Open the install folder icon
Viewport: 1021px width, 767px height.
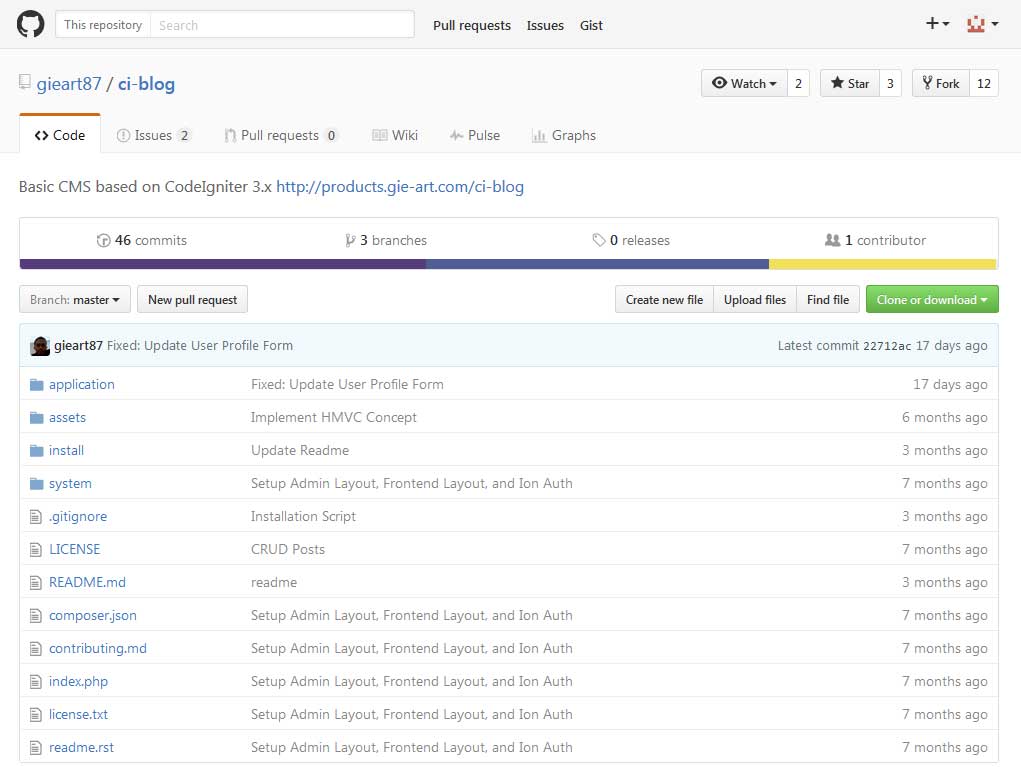36,451
